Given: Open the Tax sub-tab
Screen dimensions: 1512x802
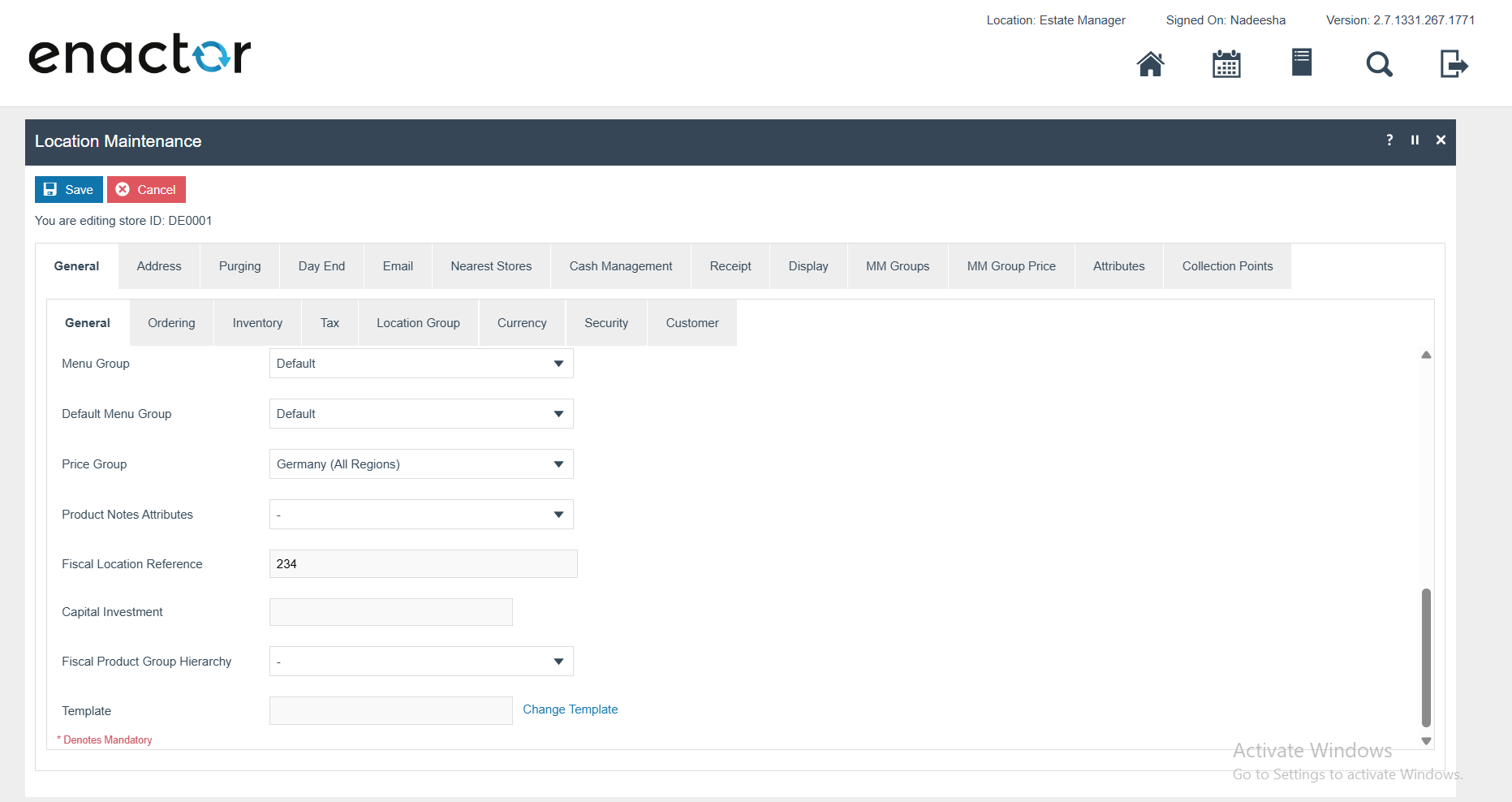Looking at the screenshot, I should [x=330, y=323].
